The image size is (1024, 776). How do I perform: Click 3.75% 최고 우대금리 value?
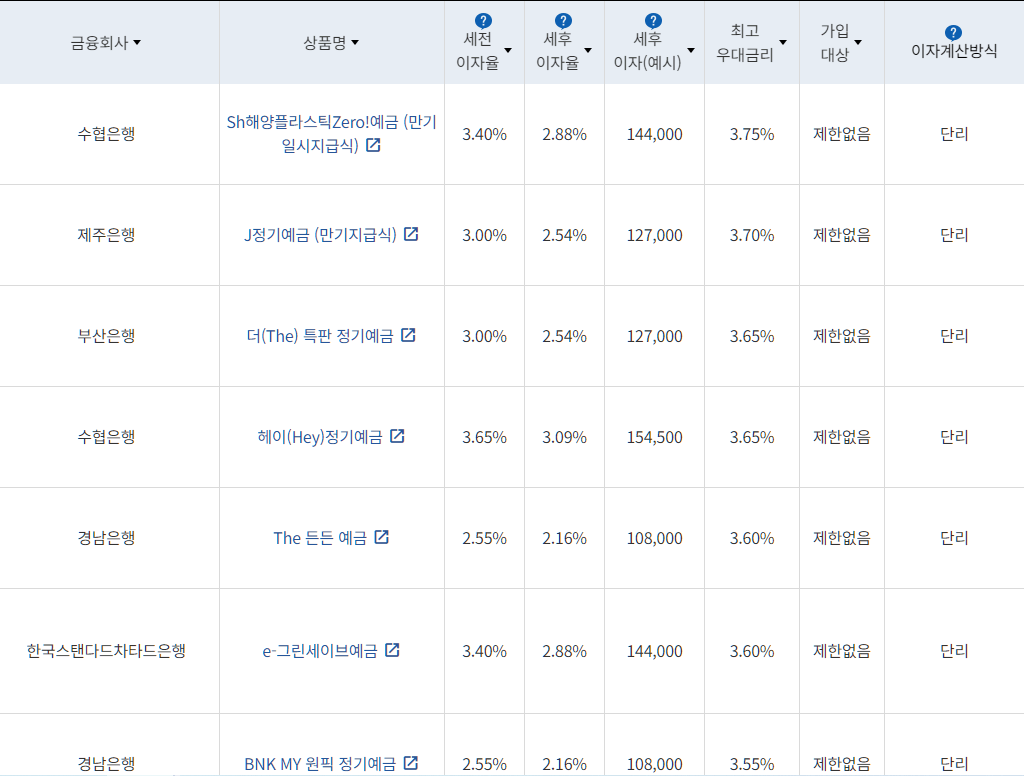[752, 134]
